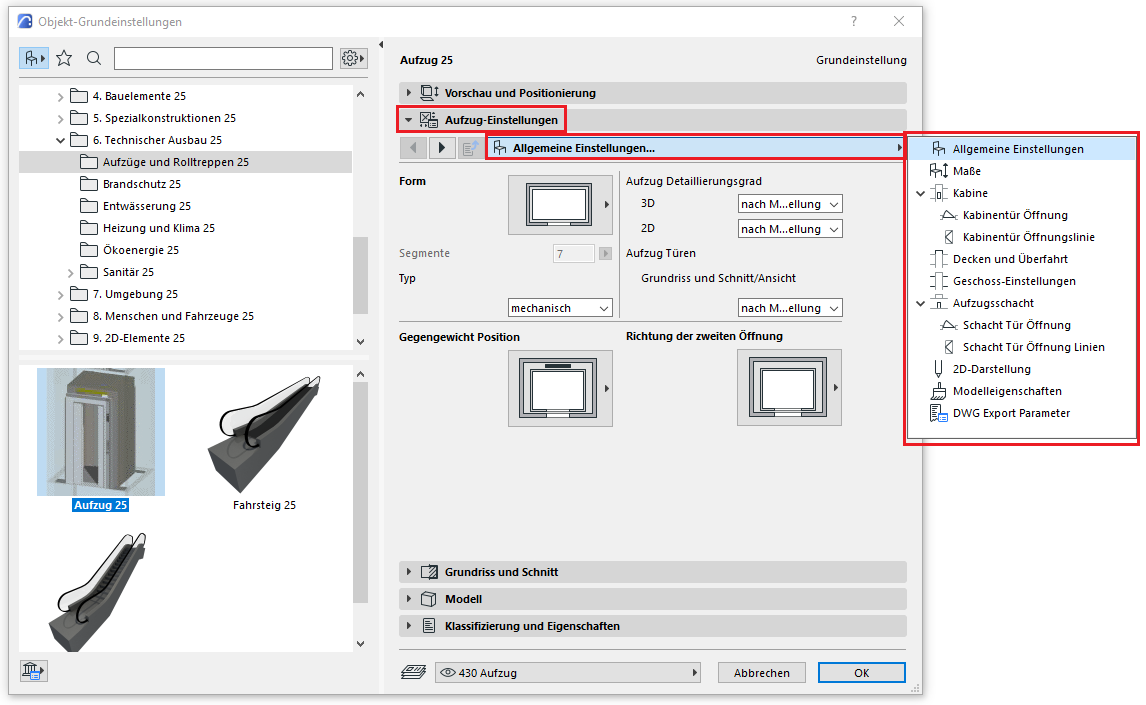The height and width of the screenshot is (705, 1146).
Task: Collapse the 6. Technischer Ausbau 25 folder
Action: pos(61,140)
